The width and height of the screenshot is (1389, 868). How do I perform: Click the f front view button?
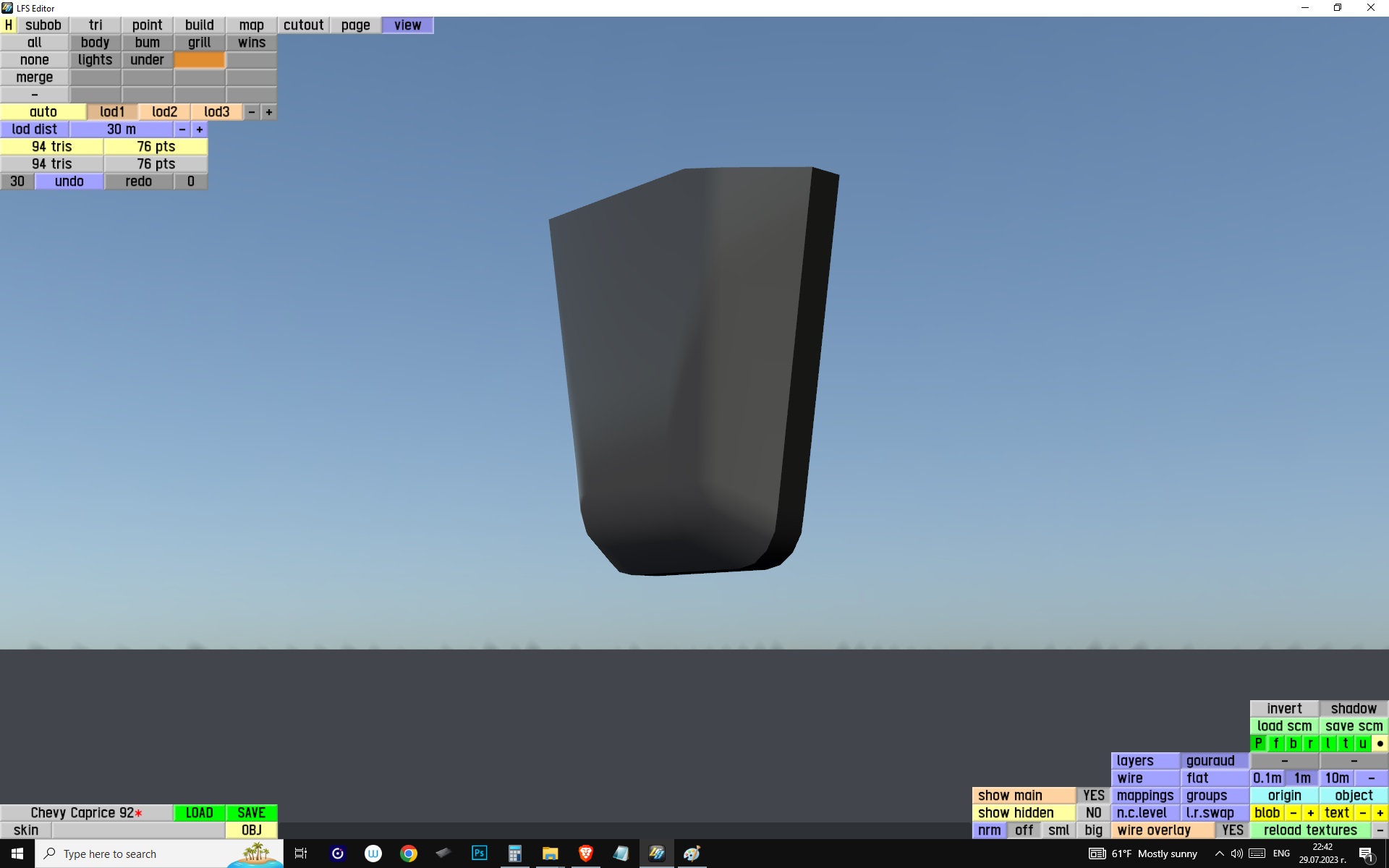(1275, 744)
